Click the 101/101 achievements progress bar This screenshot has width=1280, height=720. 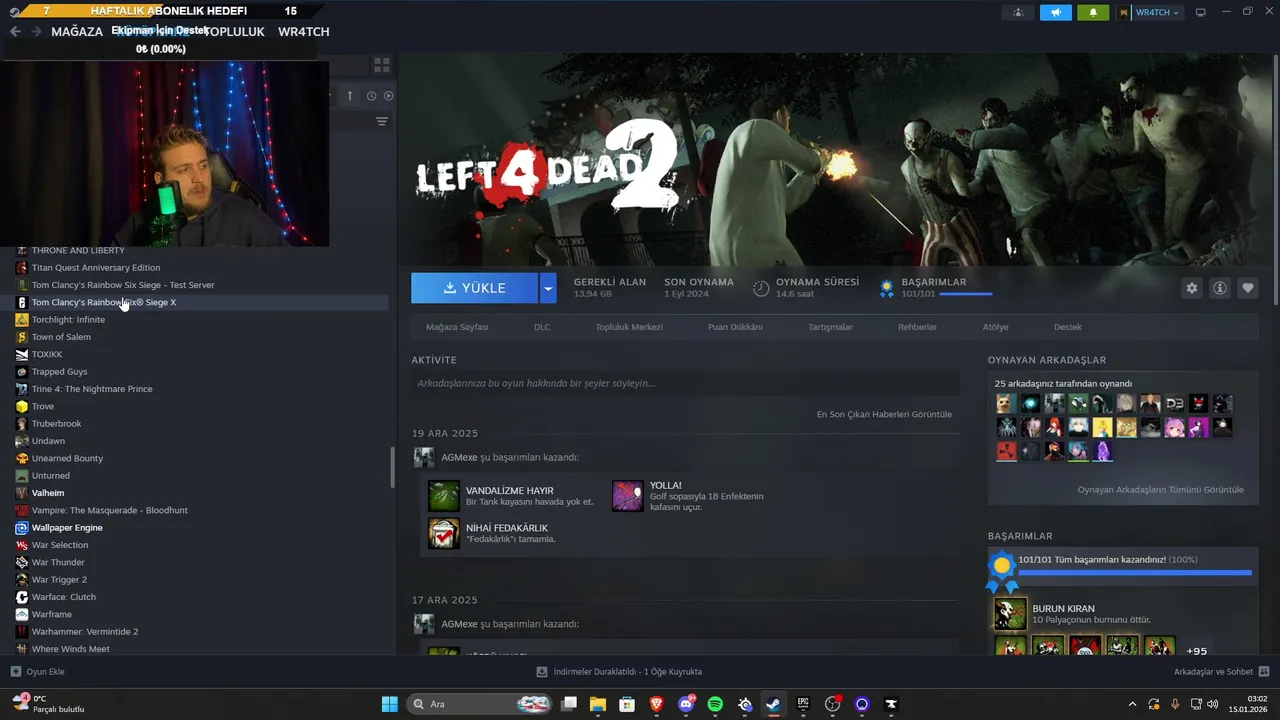(1134, 572)
